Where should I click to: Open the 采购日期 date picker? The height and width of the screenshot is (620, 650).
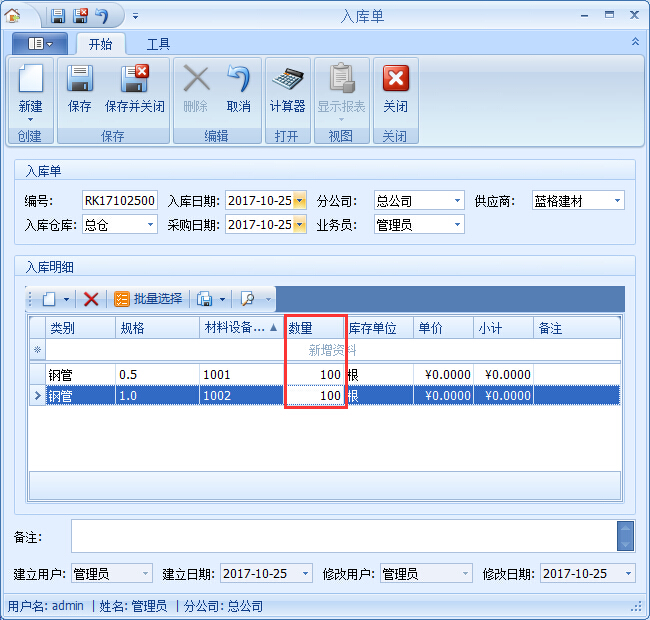299,225
